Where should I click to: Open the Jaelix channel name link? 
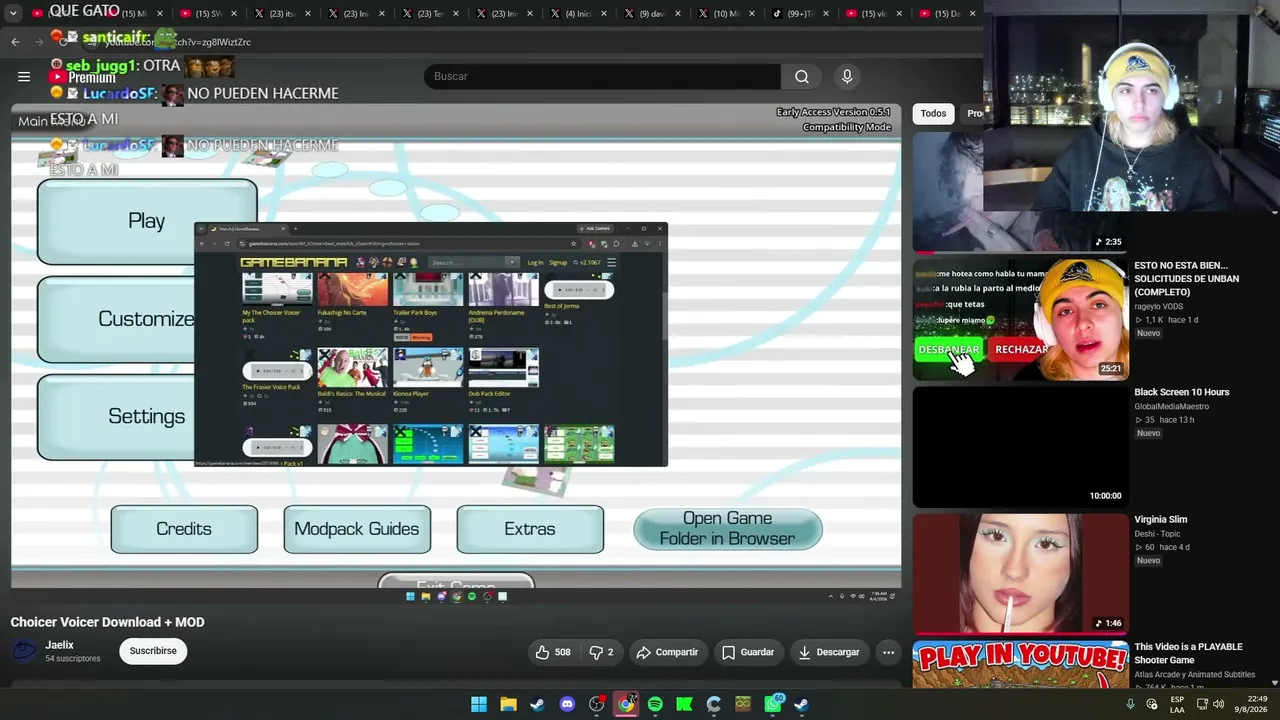click(59, 645)
